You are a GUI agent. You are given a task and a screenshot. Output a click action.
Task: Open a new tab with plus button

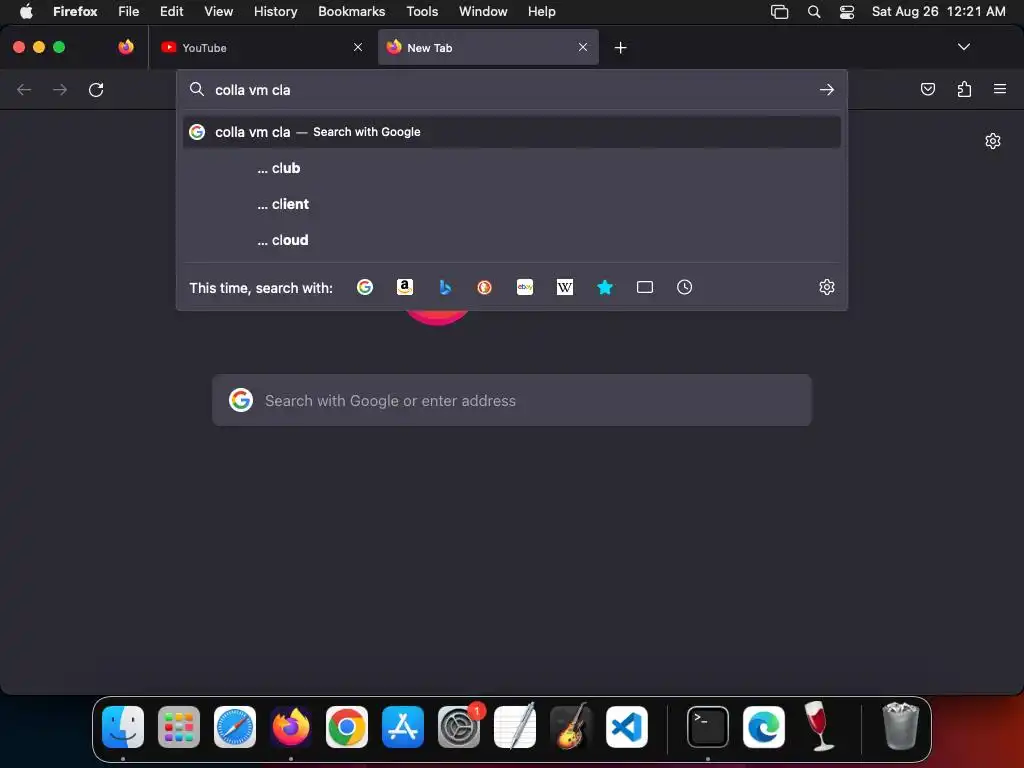pos(620,48)
